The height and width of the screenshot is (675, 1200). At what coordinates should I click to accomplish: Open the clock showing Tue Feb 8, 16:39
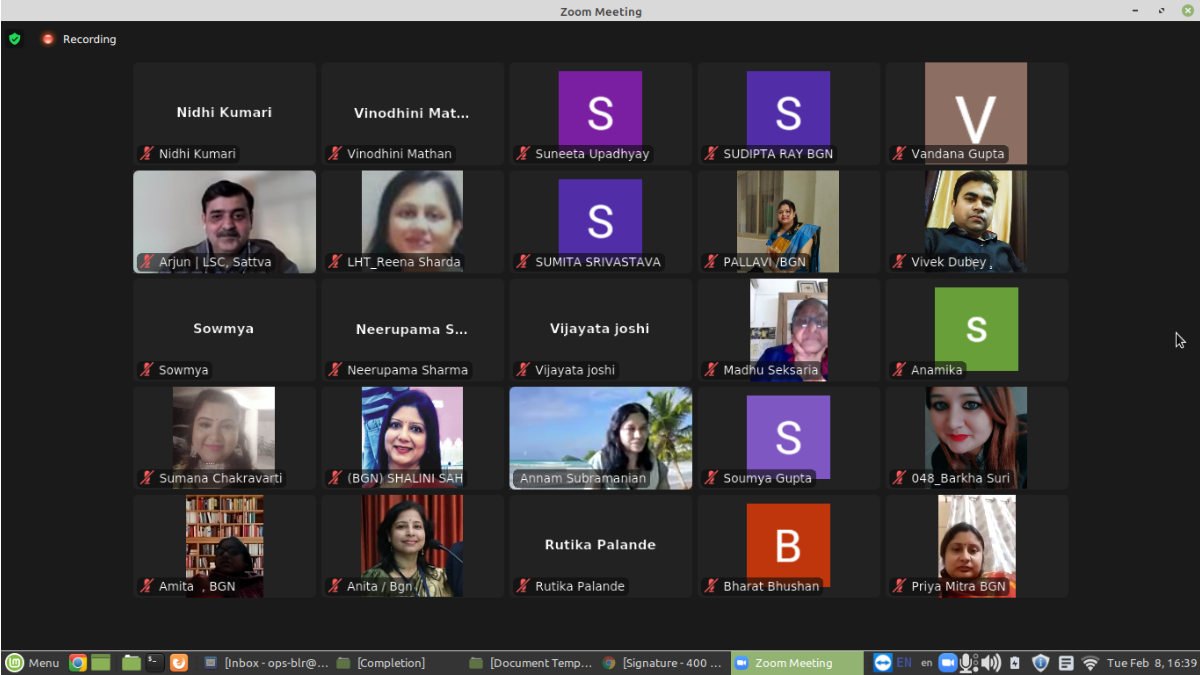[1150, 663]
